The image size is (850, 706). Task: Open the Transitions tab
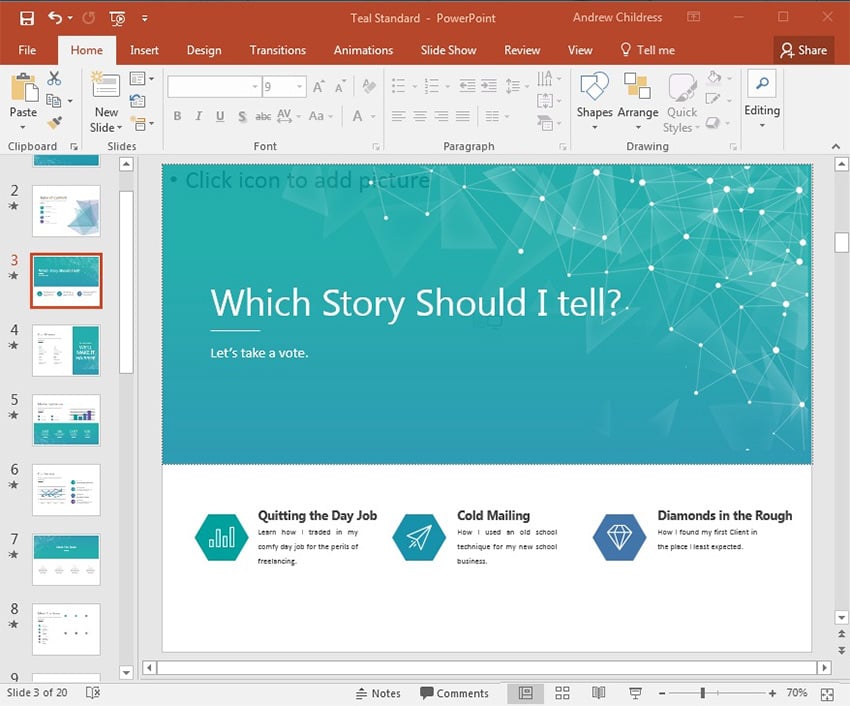click(x=278, y=50)
